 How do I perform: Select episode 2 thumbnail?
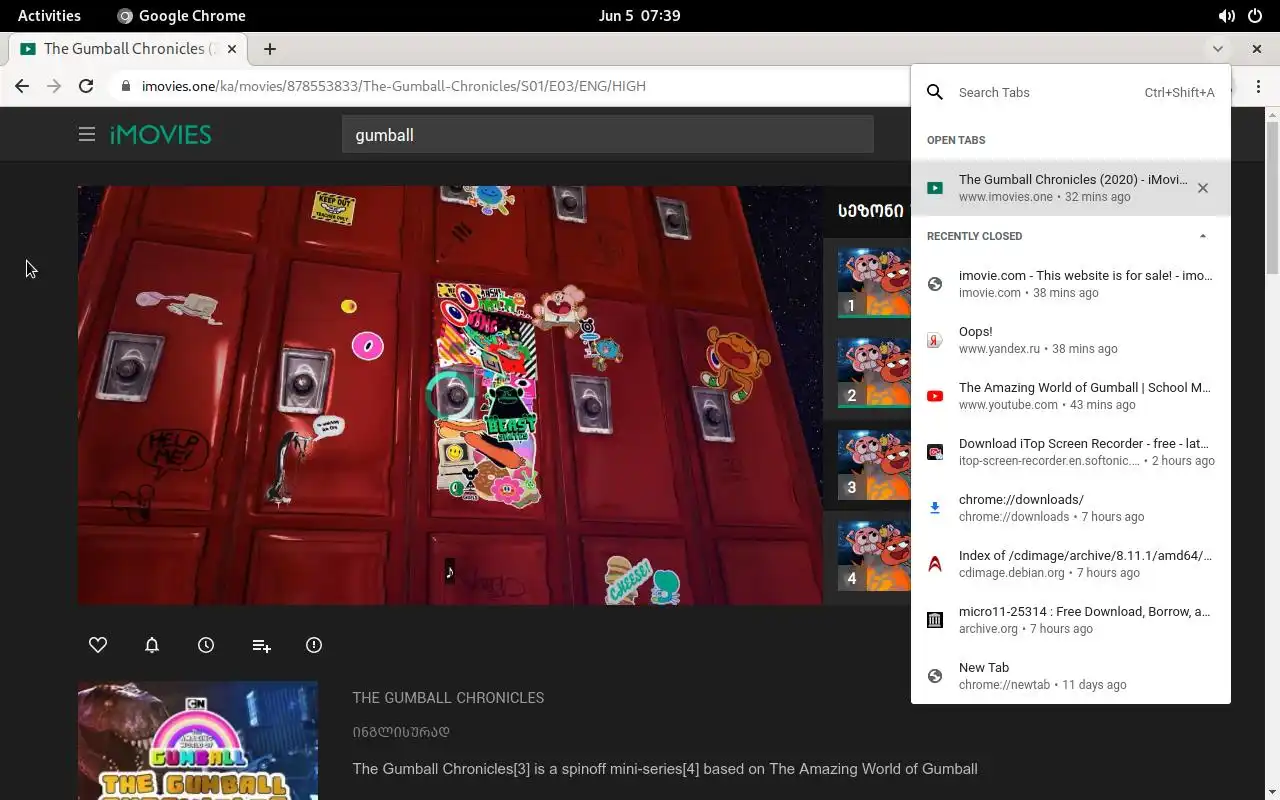tap(874, 373)
